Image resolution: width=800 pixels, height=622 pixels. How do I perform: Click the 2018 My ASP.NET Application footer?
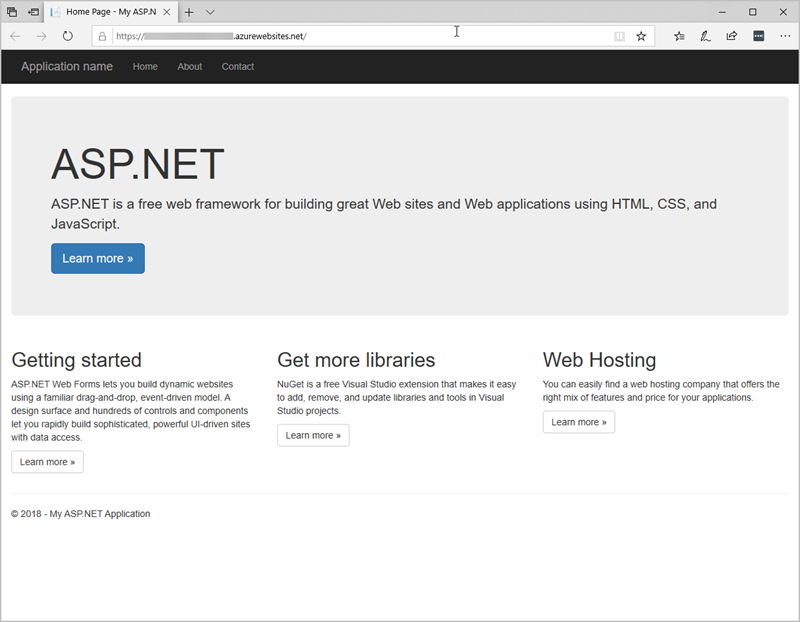point(81,514)
